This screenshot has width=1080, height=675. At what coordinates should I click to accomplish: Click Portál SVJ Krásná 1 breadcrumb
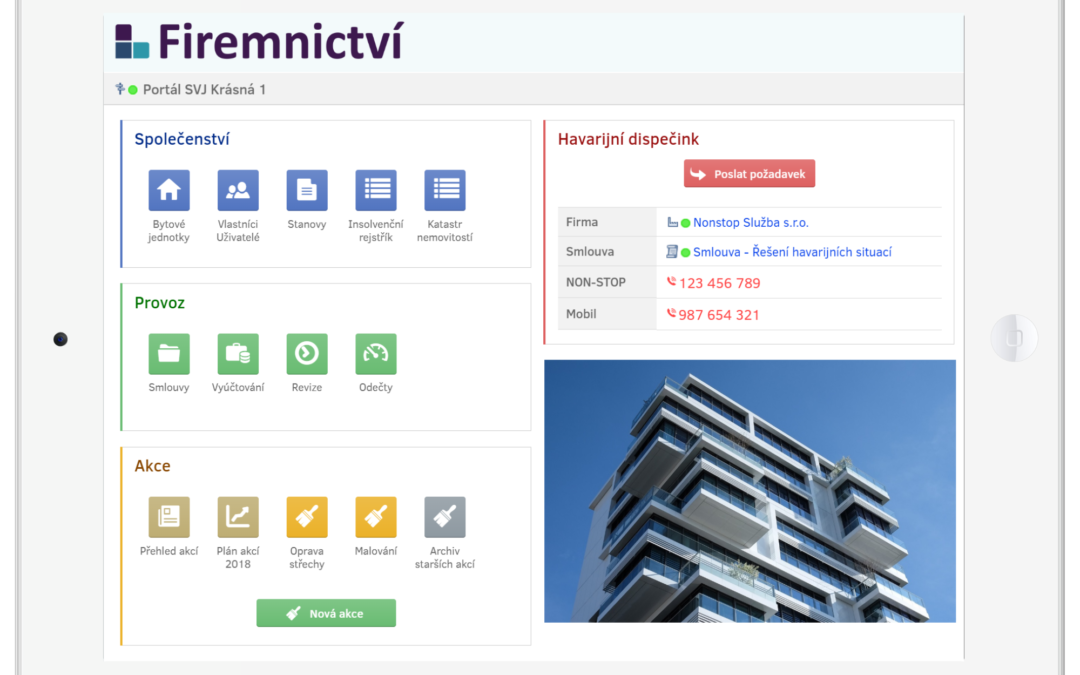[x=204, y=90]
